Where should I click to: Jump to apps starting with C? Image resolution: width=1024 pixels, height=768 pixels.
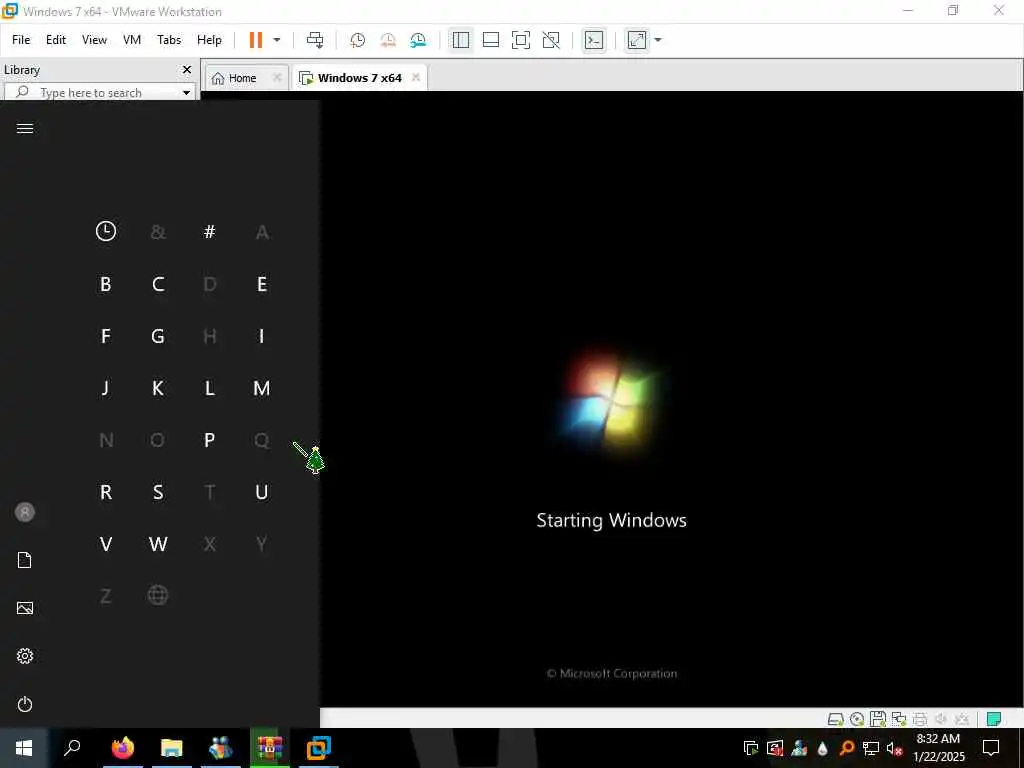tap(158, 284)
